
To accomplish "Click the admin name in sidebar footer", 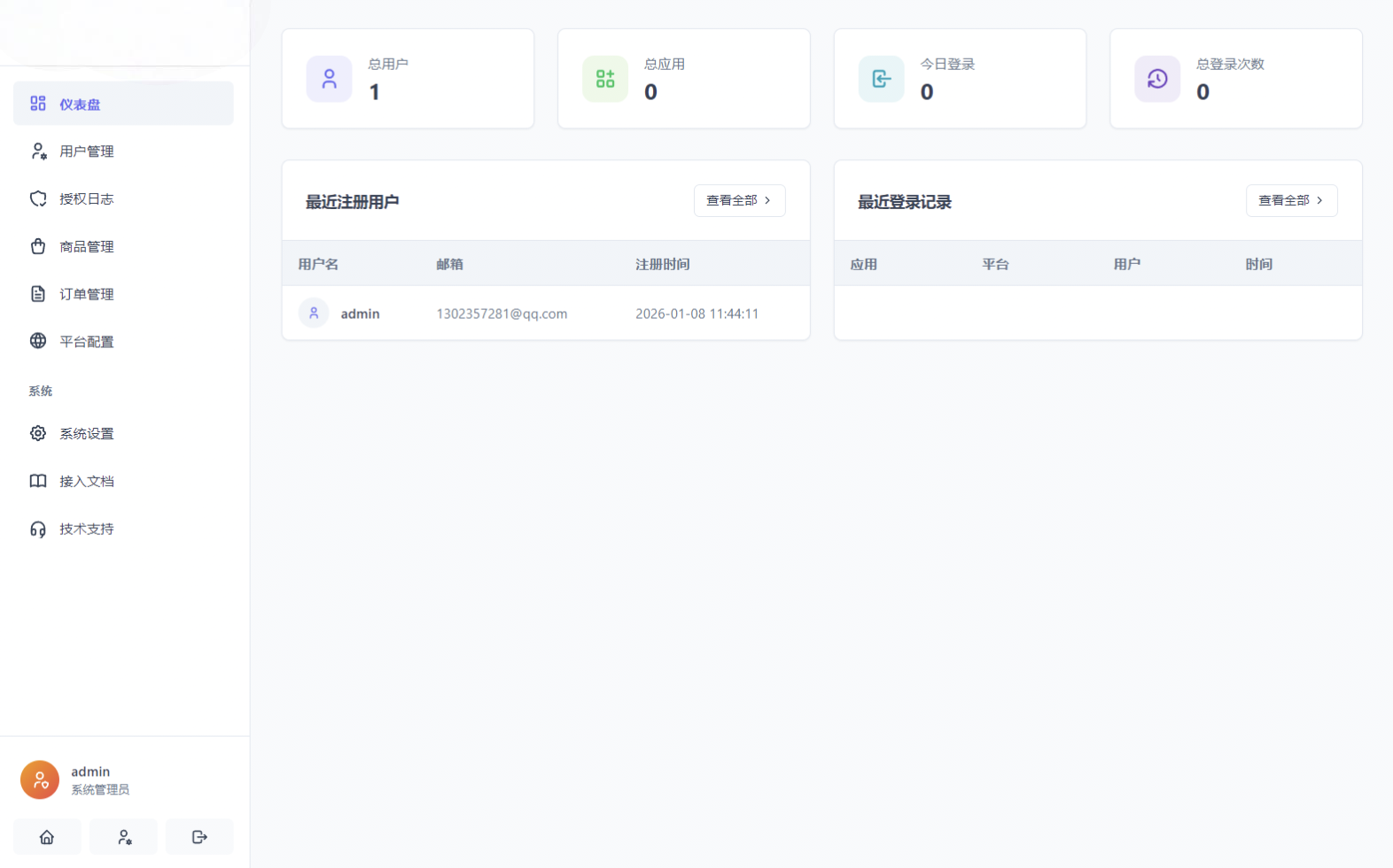I will (90, 771).
